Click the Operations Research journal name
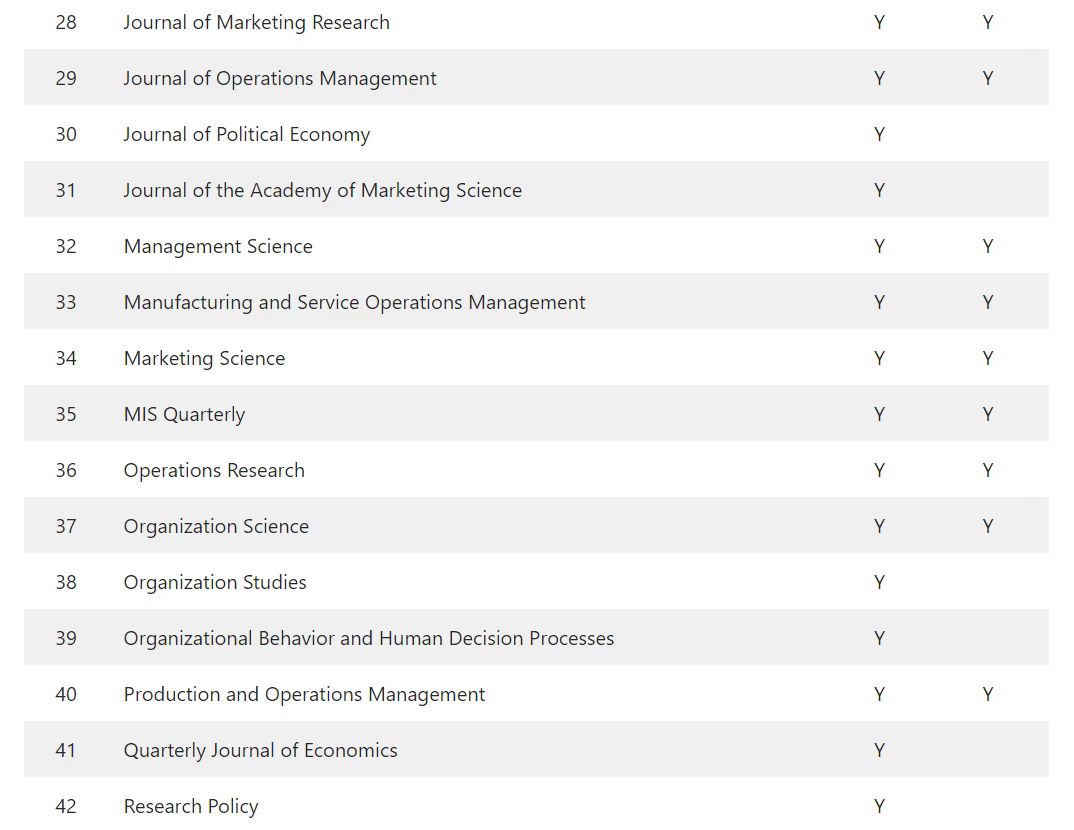Viewport: 1074px width, 830px height. coord(214,471)
